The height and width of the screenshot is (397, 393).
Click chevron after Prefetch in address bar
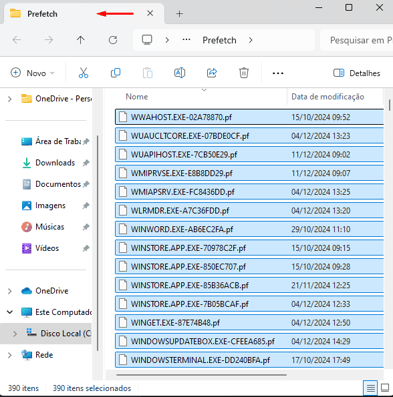point(251,40)
